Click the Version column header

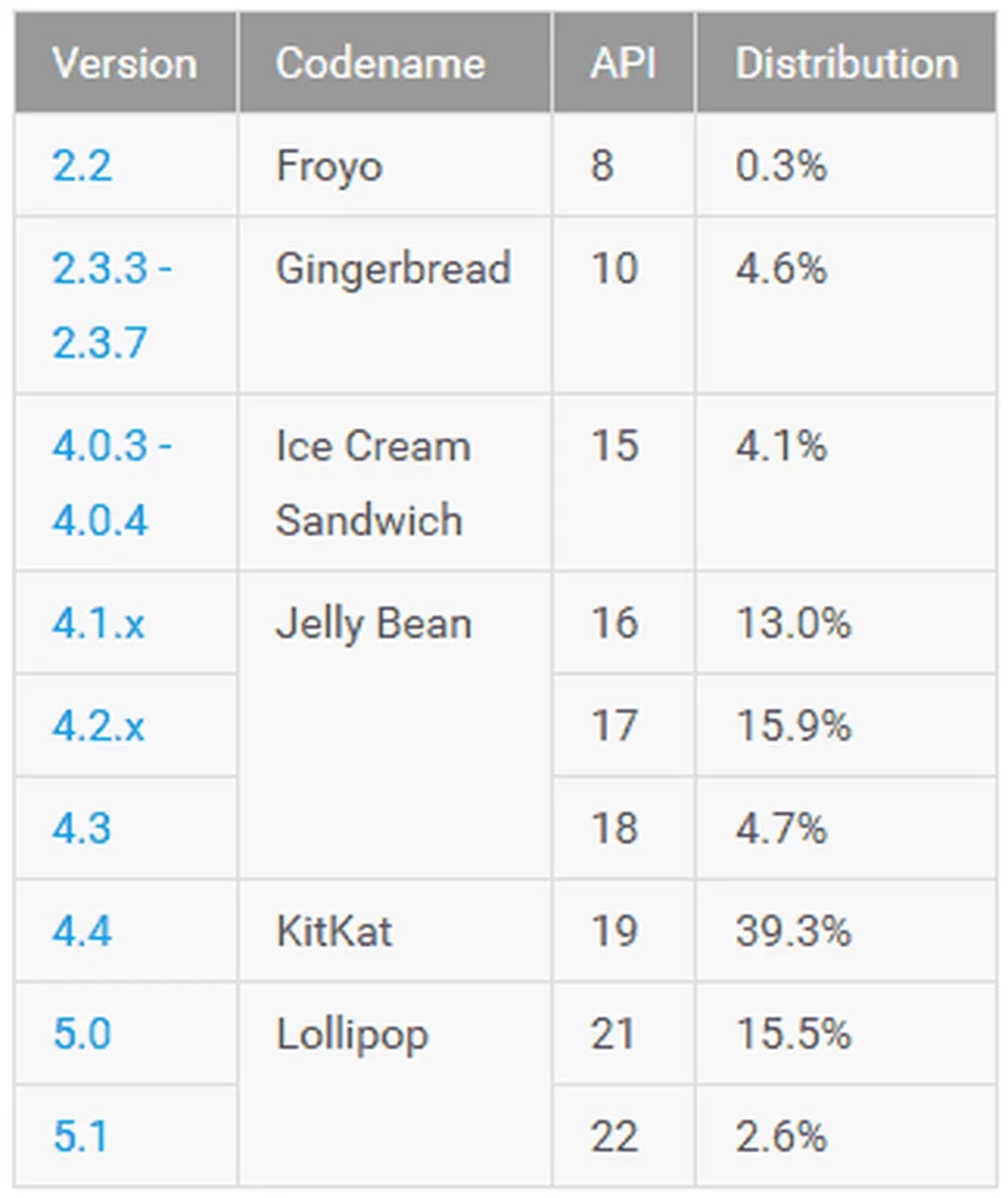(125, 64)
